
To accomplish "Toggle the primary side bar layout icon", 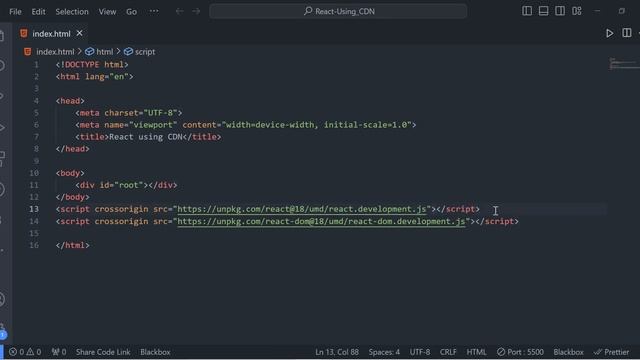I will (527, 11).
